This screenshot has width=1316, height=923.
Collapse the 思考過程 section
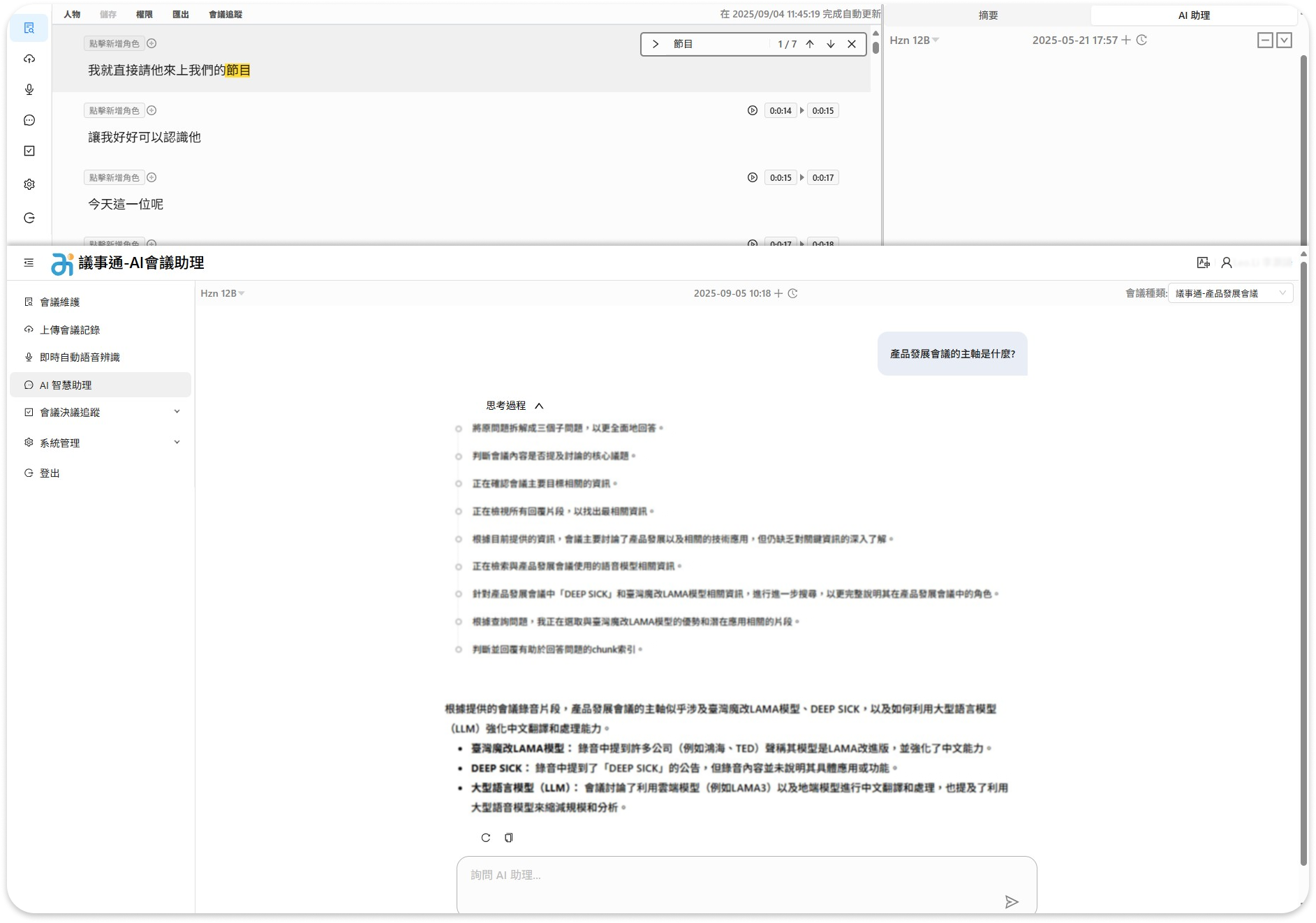(x=539, y=406)
